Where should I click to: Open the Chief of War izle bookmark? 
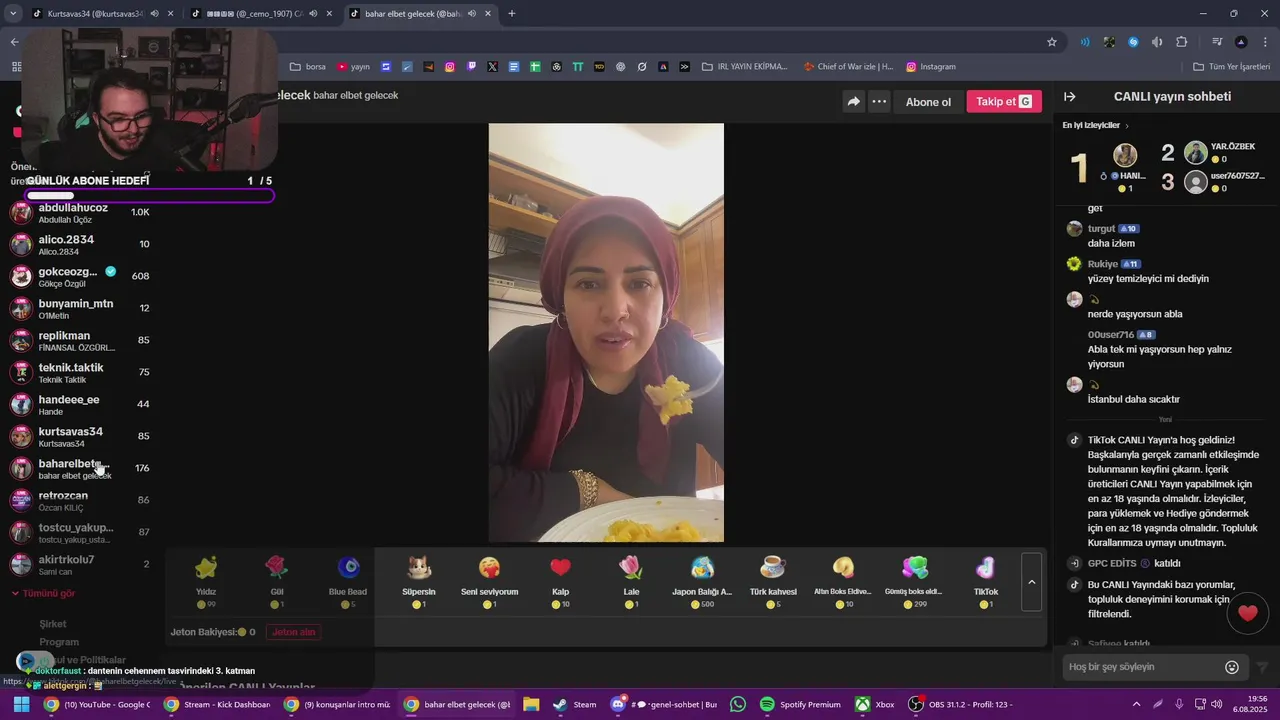tap(848, 67)
